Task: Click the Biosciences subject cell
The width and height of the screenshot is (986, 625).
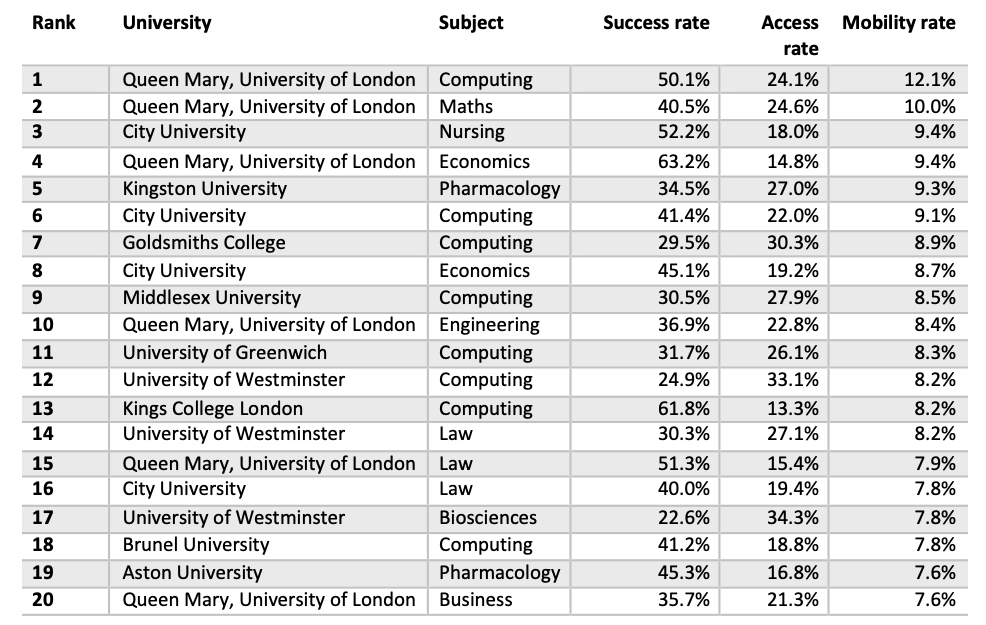Action: pyautogui.click(x=488, y=518)
